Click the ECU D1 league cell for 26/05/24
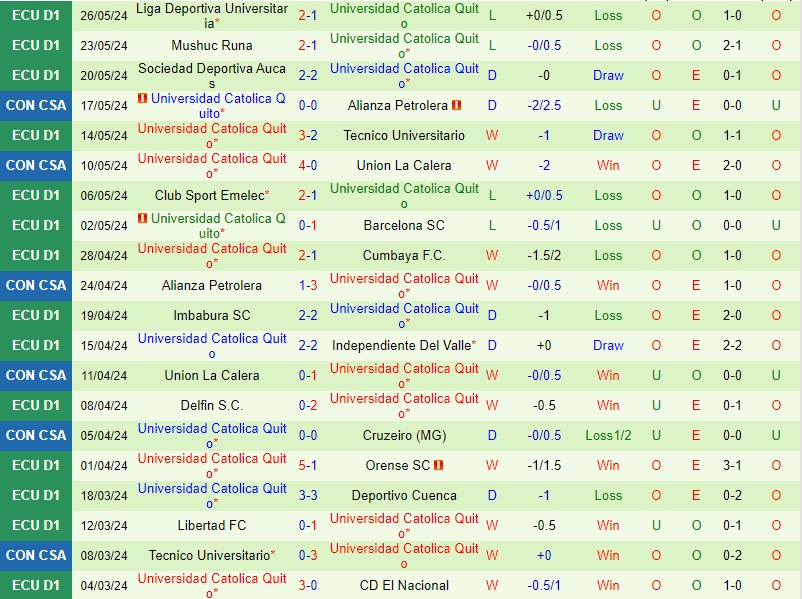Screen dimensions: 802x599 36,16
